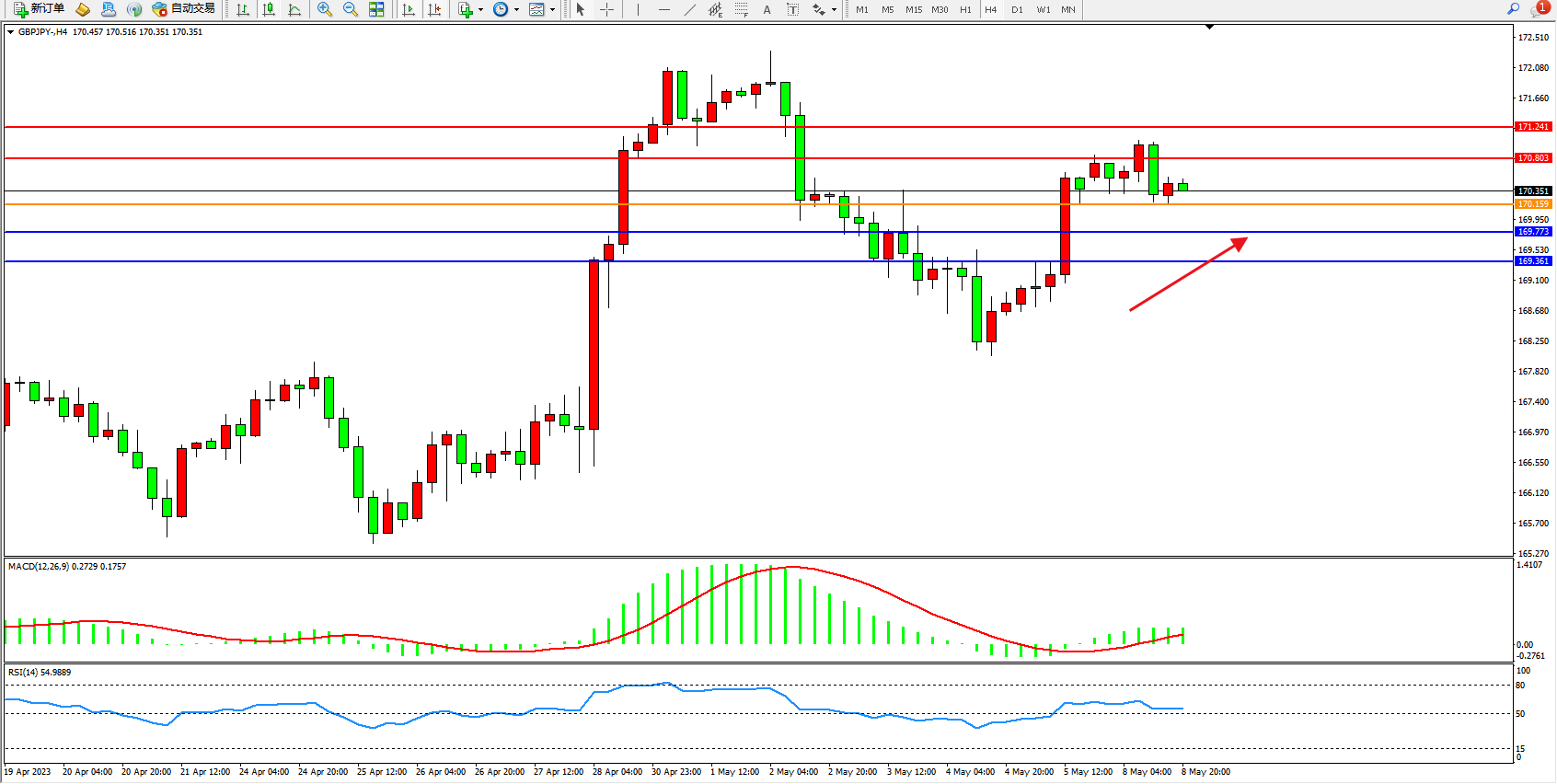Screen dimensions: 1557x784
Task: Click the search magnifier in top right
Action: pos(1513,9)
